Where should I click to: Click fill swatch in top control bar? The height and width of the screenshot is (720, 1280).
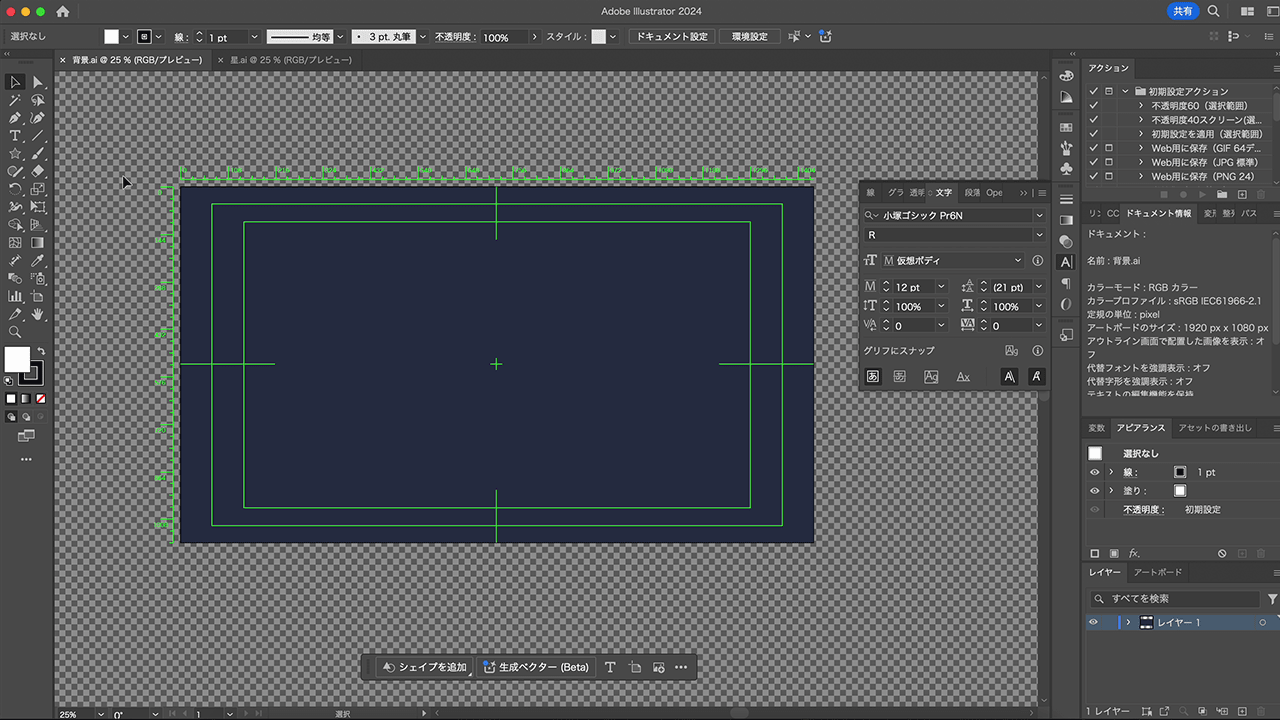tap(111, 37)
